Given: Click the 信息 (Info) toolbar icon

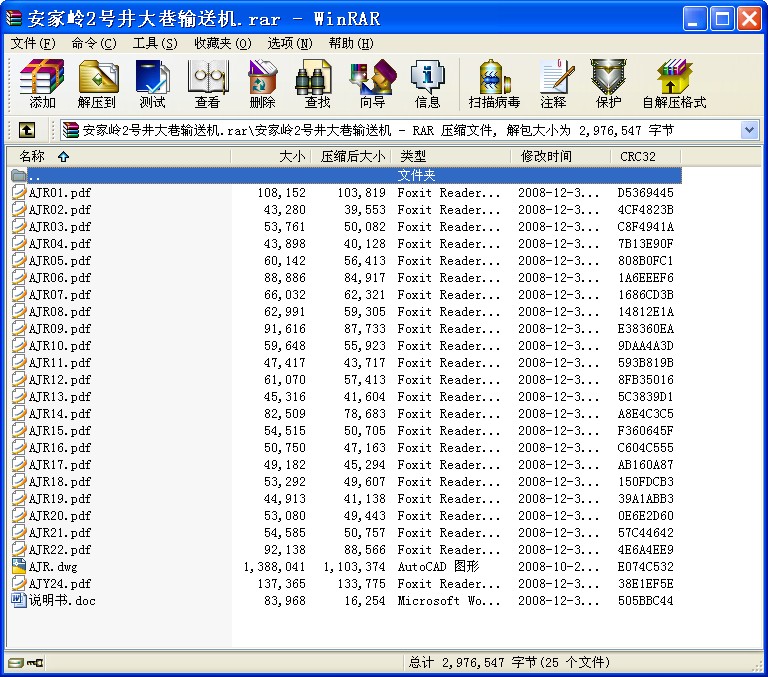Looking at the screenshot, I should [428, 76].
